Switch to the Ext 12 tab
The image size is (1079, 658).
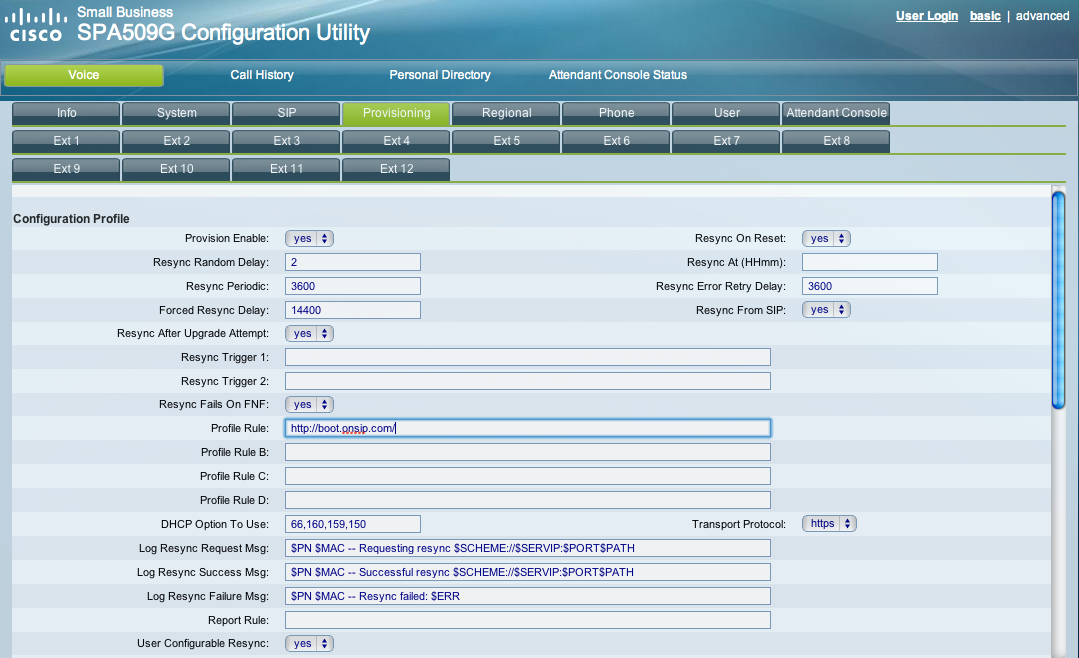point(396,169)
